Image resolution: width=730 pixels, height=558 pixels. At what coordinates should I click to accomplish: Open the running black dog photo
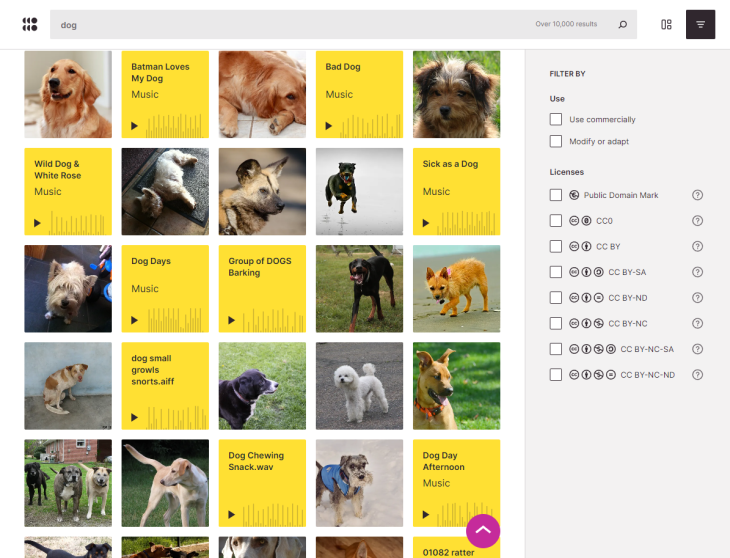click(x=359, y=191)
